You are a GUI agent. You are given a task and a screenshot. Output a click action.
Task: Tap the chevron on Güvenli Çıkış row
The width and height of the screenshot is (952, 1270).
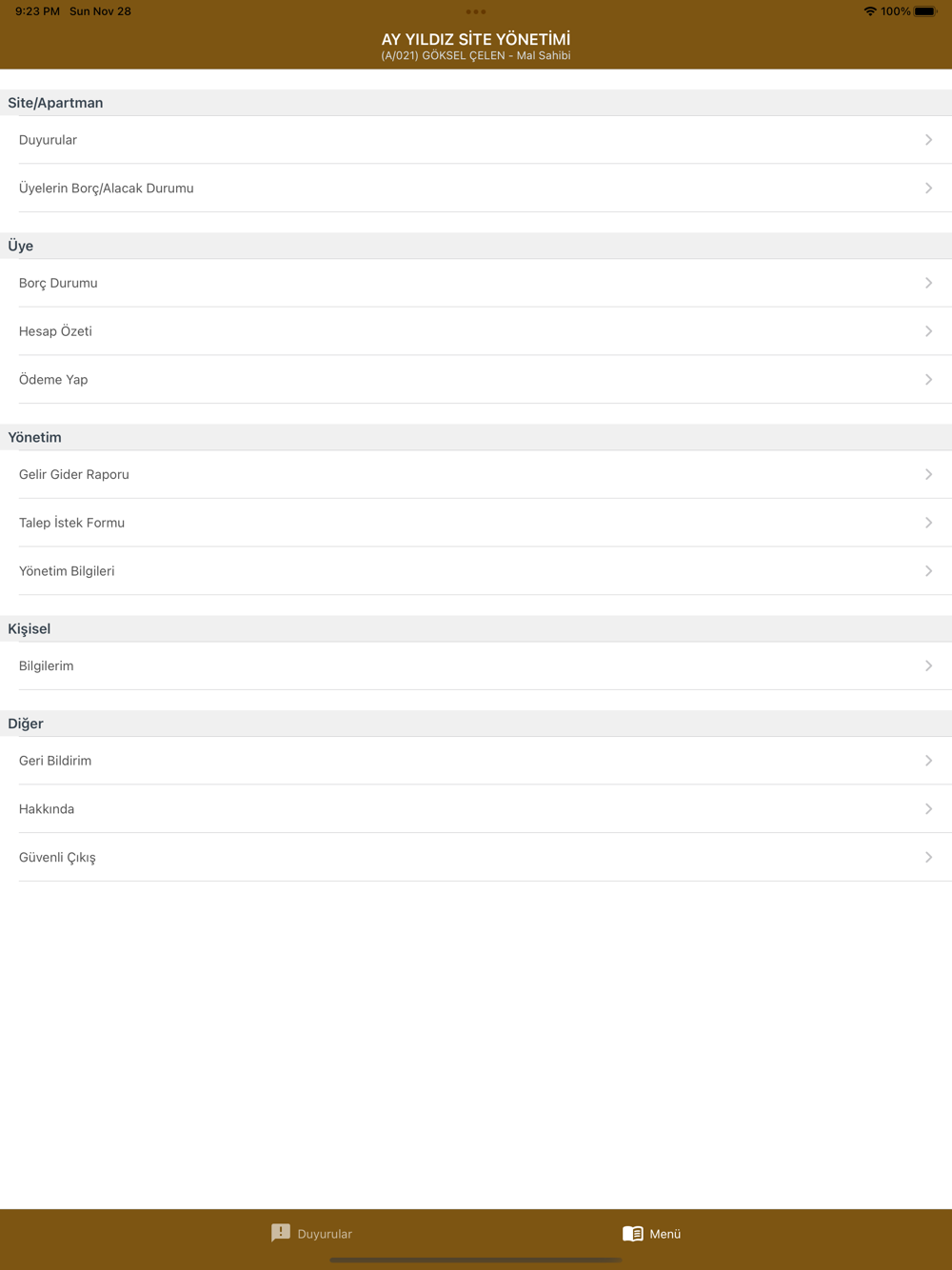(x=928, y=857)
